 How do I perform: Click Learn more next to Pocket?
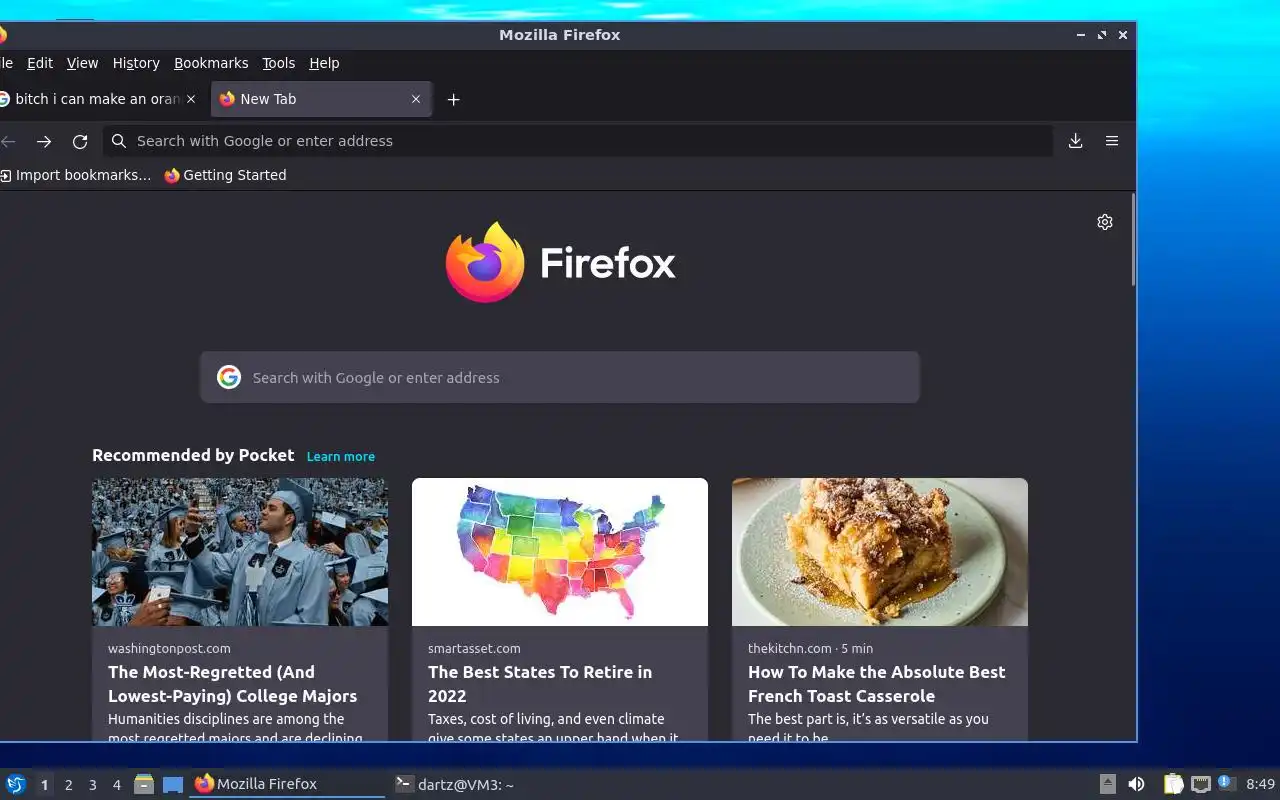341,456
